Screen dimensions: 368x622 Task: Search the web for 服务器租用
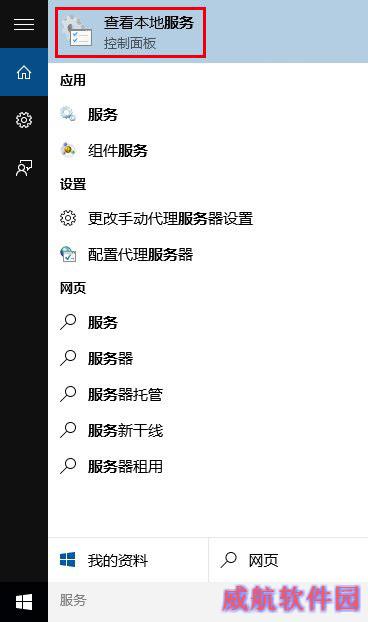pyautogui.click(x=208, y=466)
